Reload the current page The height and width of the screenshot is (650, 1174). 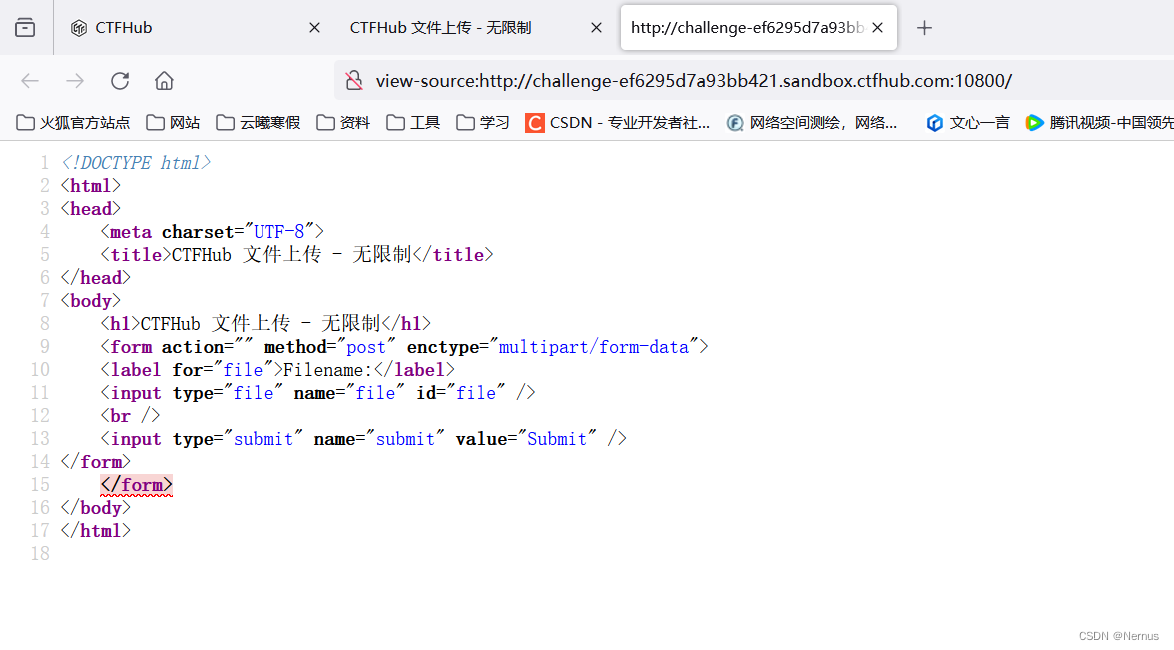(x=120, y=81)
